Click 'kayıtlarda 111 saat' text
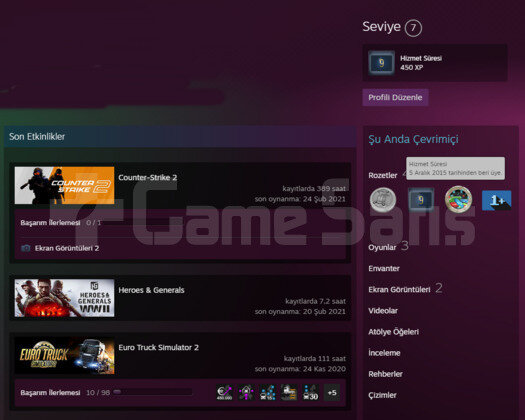The width and height of the screenshot is (525, 420). (x=314, y=358)
